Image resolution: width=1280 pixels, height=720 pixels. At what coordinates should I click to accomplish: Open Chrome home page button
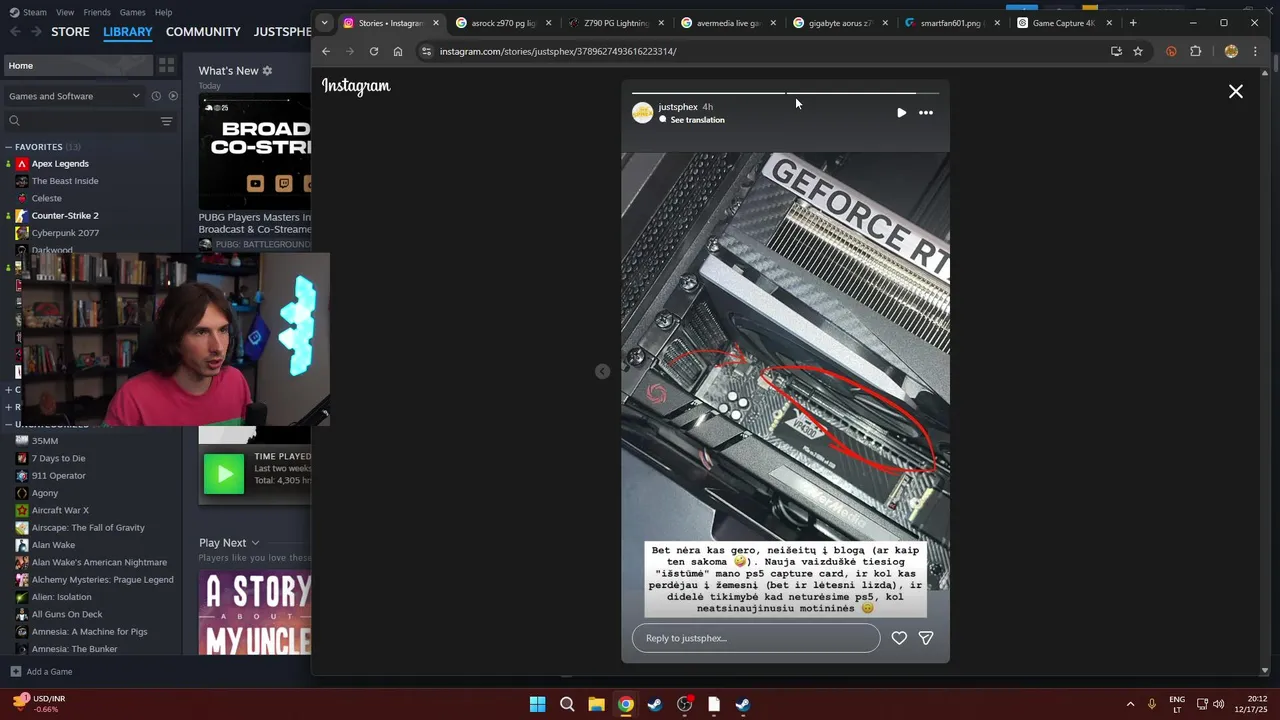point(398,51)
